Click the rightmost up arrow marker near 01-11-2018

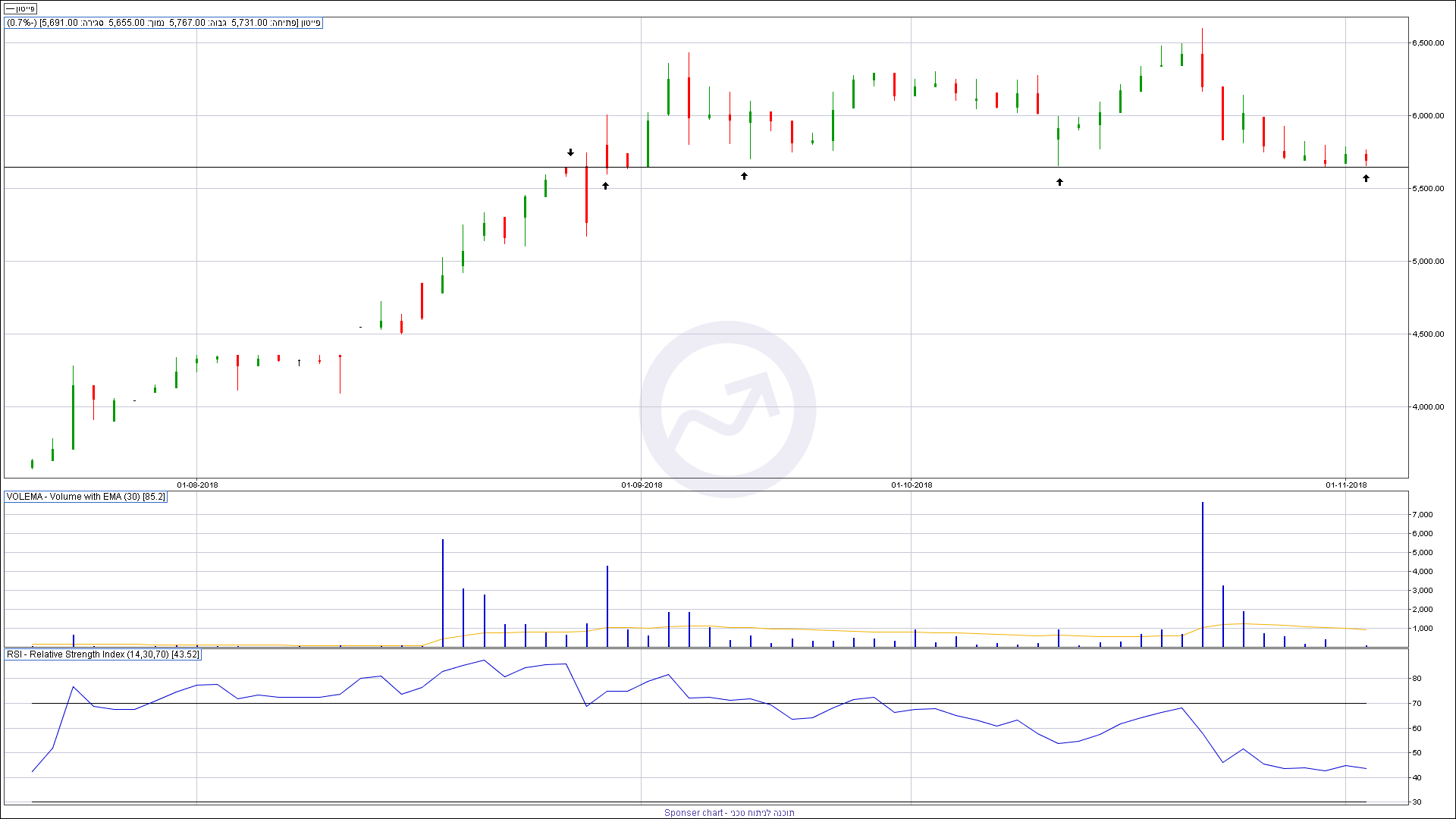[1366, 178]
